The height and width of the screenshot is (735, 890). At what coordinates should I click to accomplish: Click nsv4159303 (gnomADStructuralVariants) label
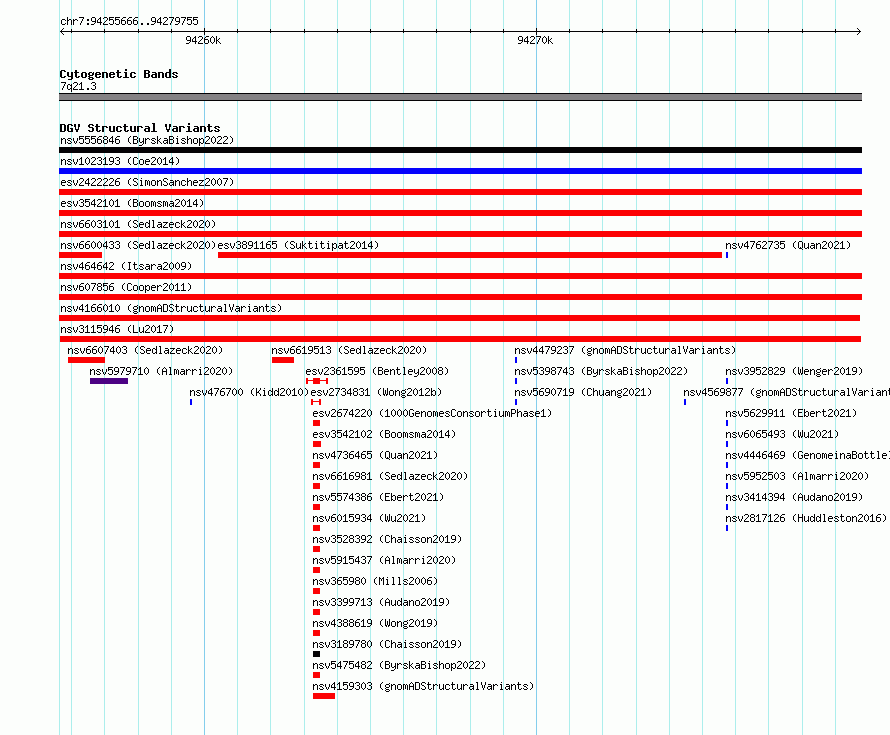(423, 686)
